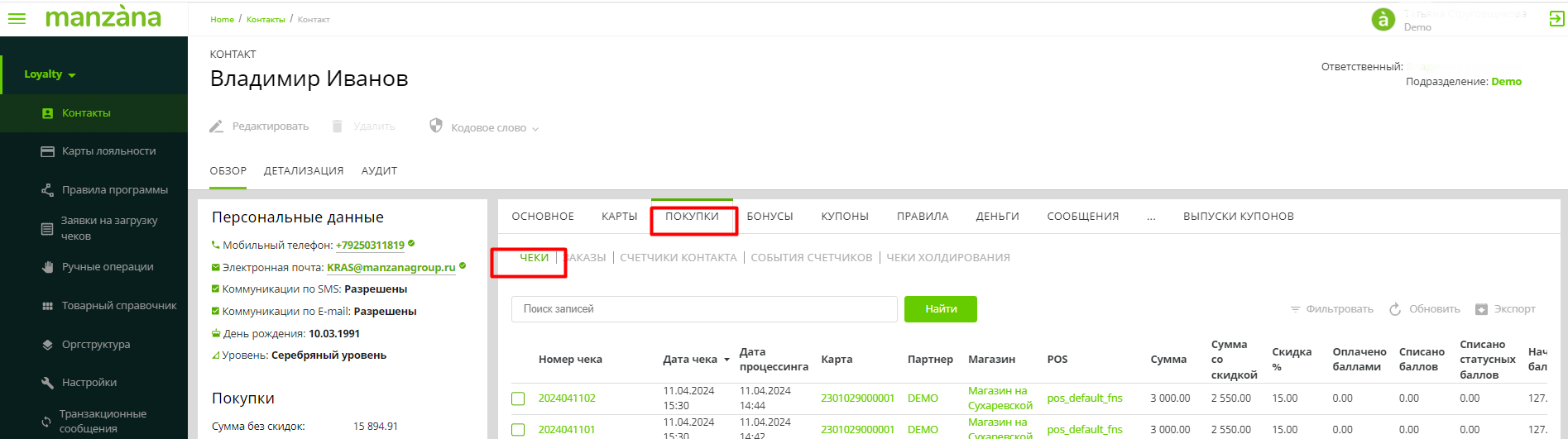
Task: Open the Product Catalog sidebar item
Action: (119, 306)
